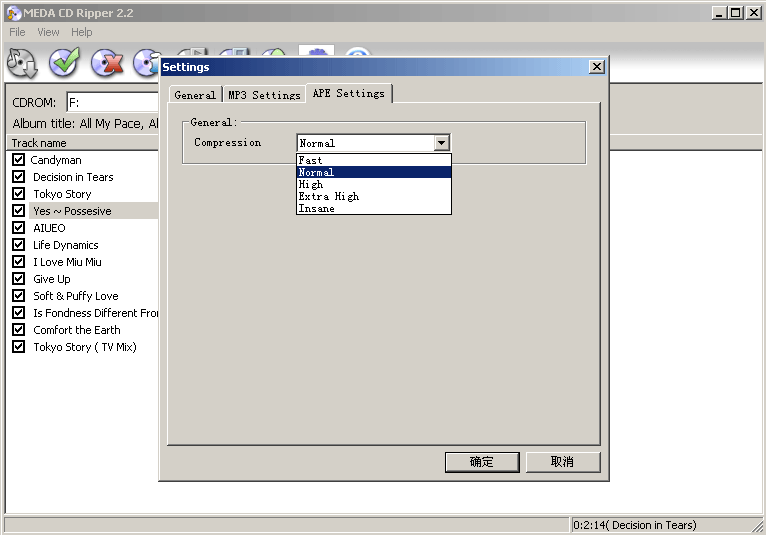Select the Life Dynamics track name

(65, 245)
